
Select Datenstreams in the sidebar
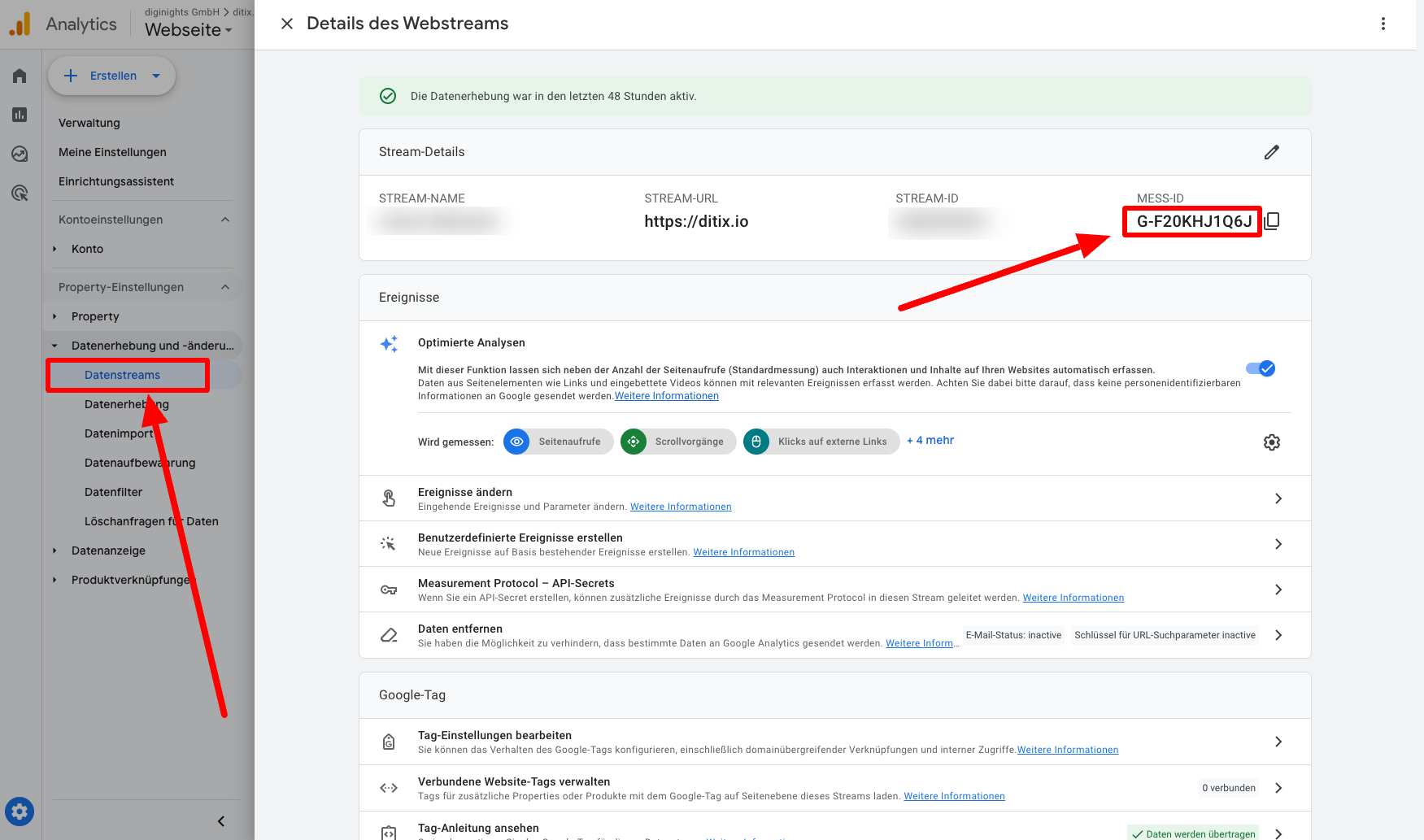[123, 375]
